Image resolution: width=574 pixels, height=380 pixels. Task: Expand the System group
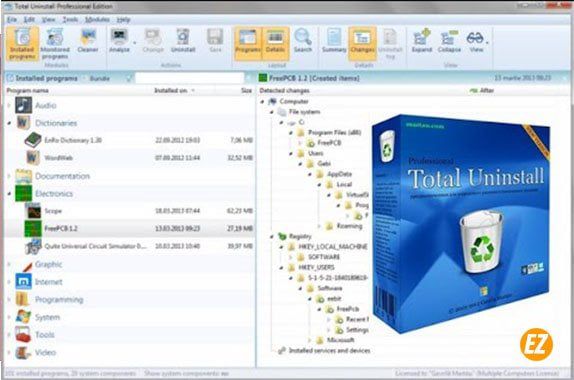click(x=9, y=317)
